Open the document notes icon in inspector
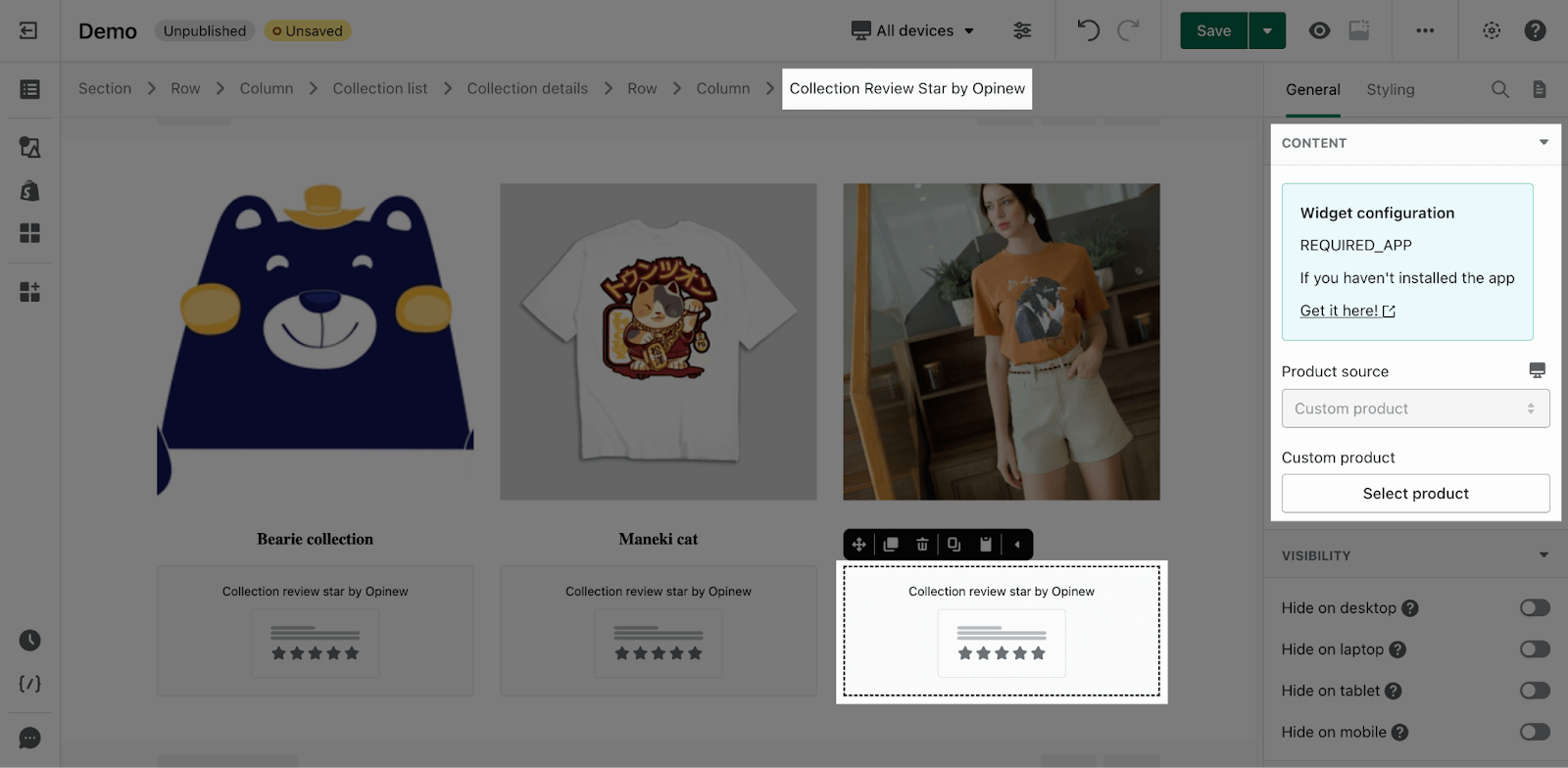The width and height of the screenshot is (1568, 768). 1540,89
